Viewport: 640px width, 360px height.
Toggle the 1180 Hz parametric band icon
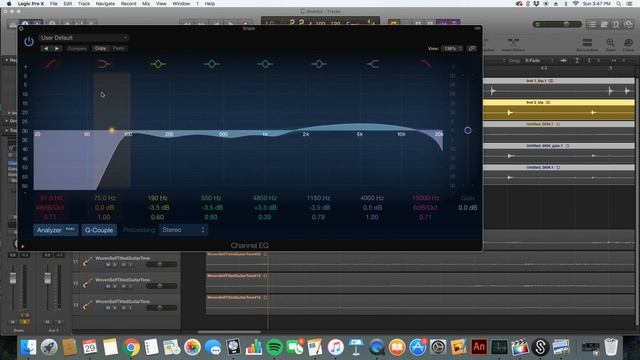pyautogui.click(x=319, y=64)
